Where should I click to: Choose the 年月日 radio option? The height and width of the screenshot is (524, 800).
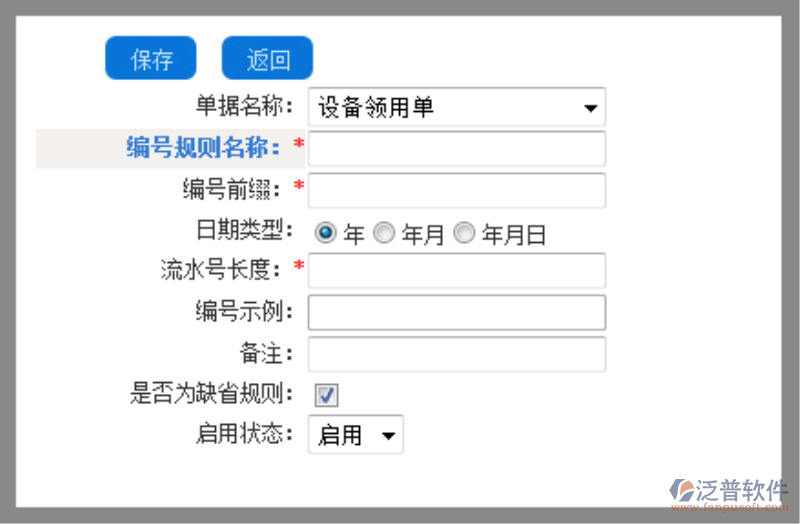(x=464, y=233)
